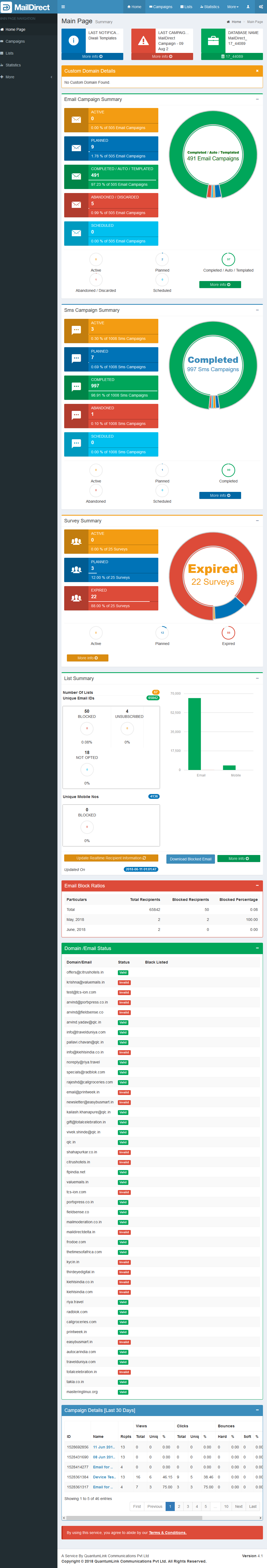This screenshot has width=267, height=1568.
Task: Click the blue info circle icon tile
Action: click(x=74, y=40)
